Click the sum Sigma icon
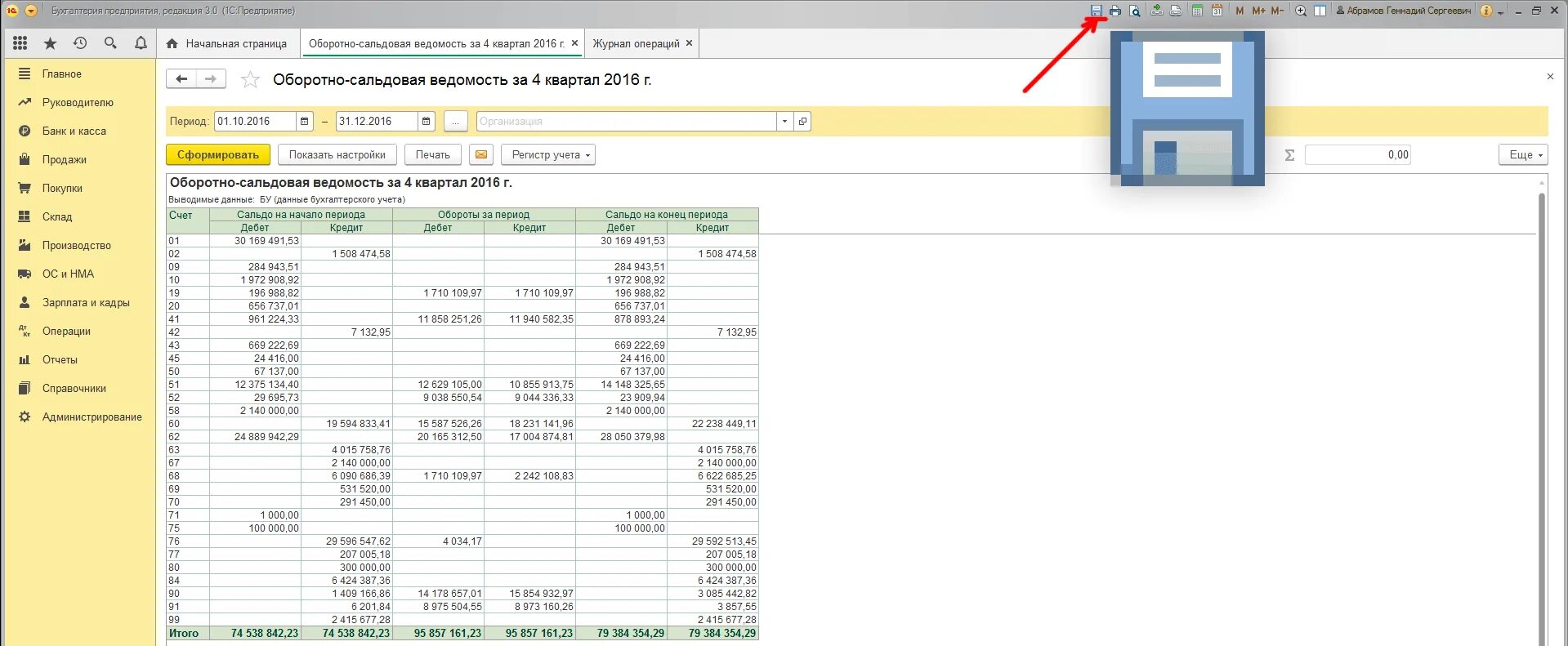 (1289, 154)
